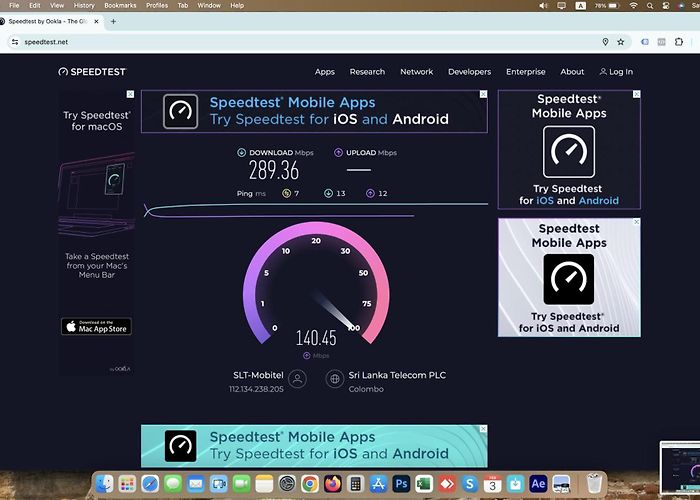The width and height of the screenshot is (700, 500).
Task: Open the screenshot preview thumbnail
Action: click(680, 466)
